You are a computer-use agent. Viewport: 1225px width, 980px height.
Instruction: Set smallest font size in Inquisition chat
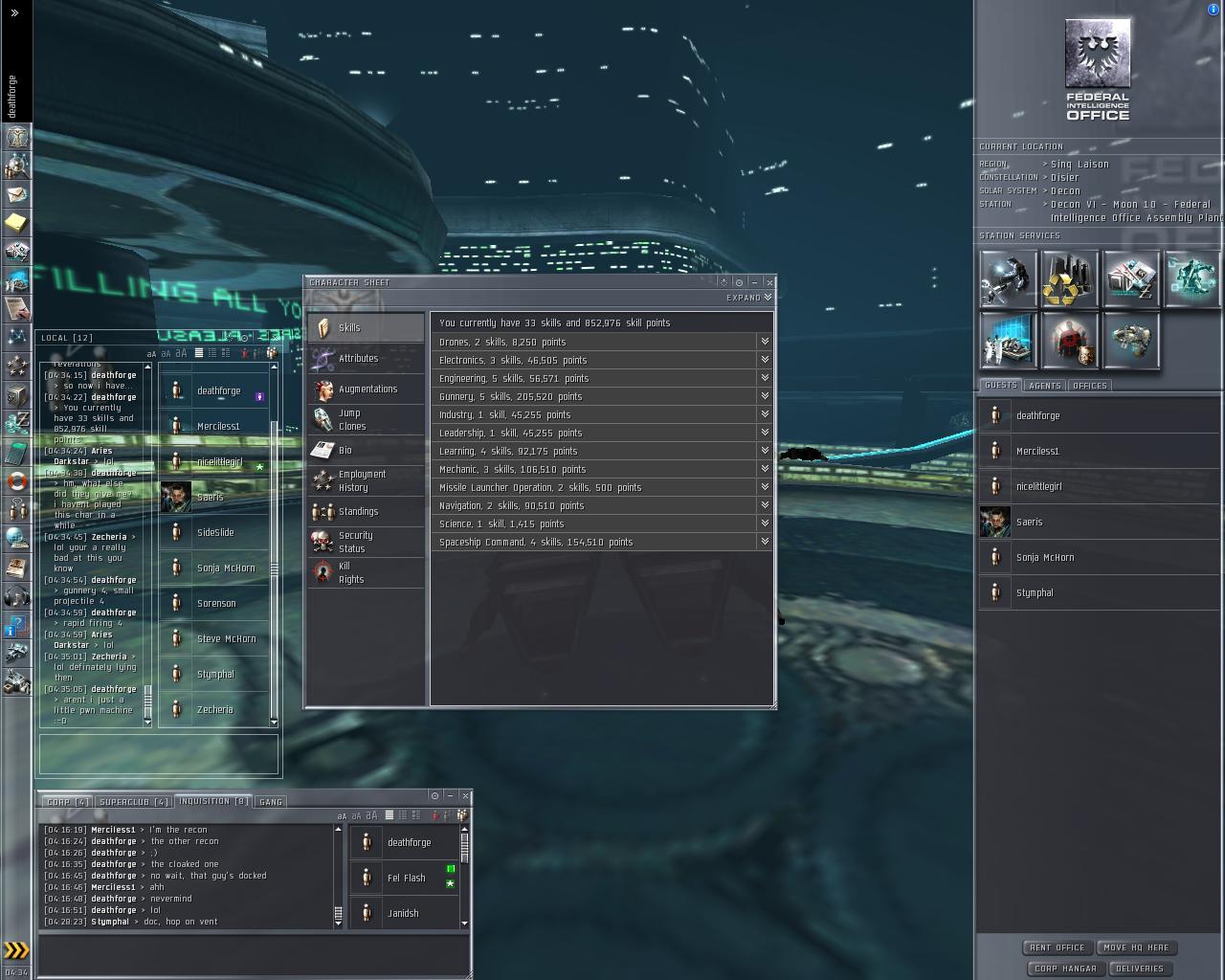pyautogui.click(x=342, y=816)
